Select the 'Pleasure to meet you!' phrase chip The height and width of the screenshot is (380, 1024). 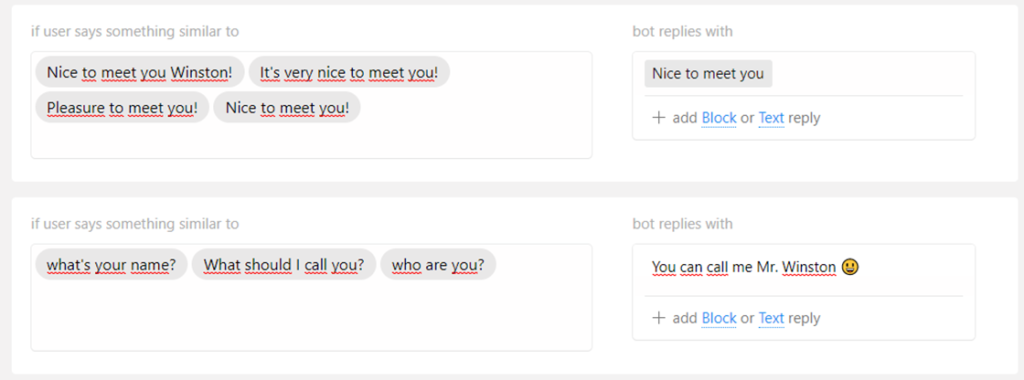click(122, 107)
